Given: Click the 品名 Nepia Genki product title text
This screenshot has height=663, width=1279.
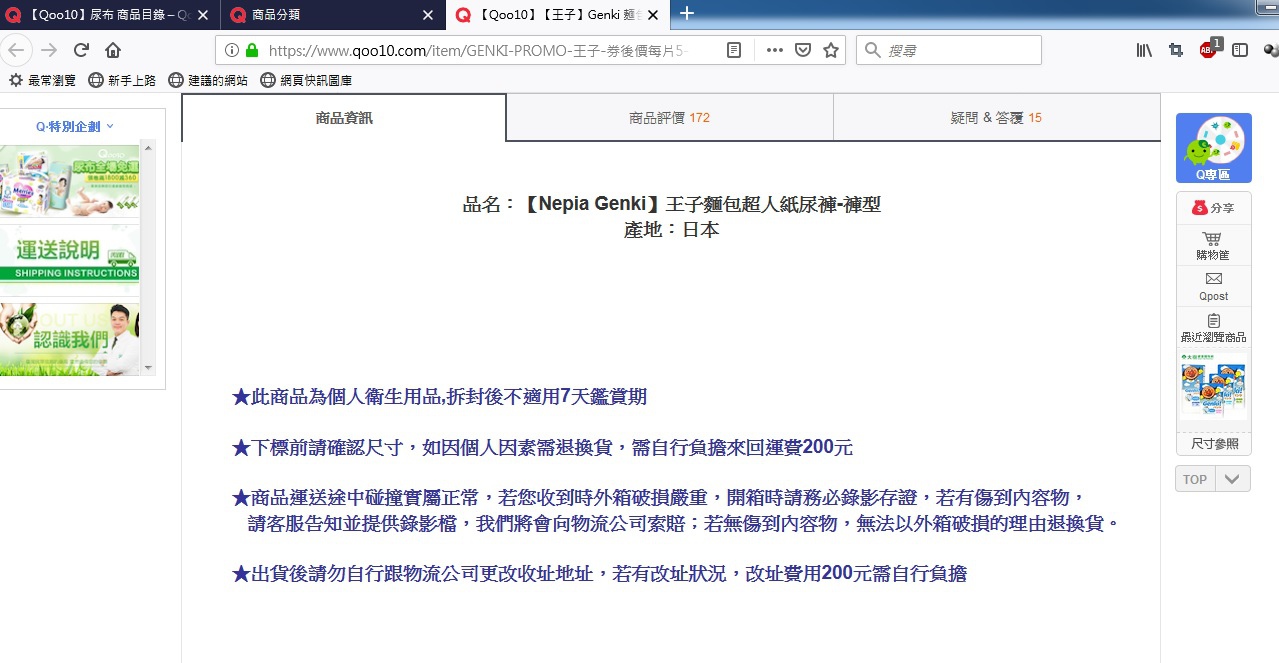Looking at the screenshot, I should coord(671,205).
